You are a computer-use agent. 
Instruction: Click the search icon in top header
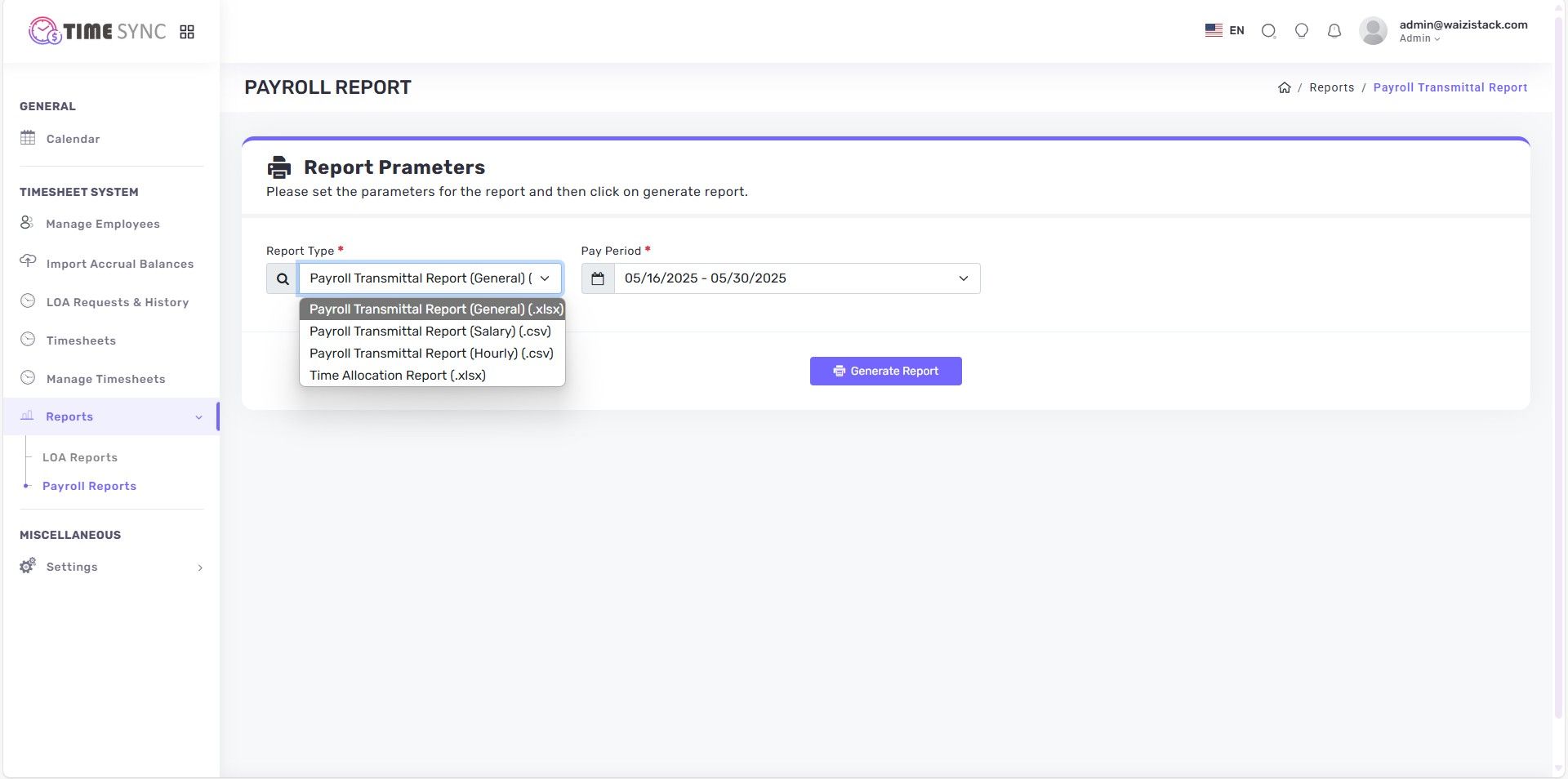click(1268, 31)
